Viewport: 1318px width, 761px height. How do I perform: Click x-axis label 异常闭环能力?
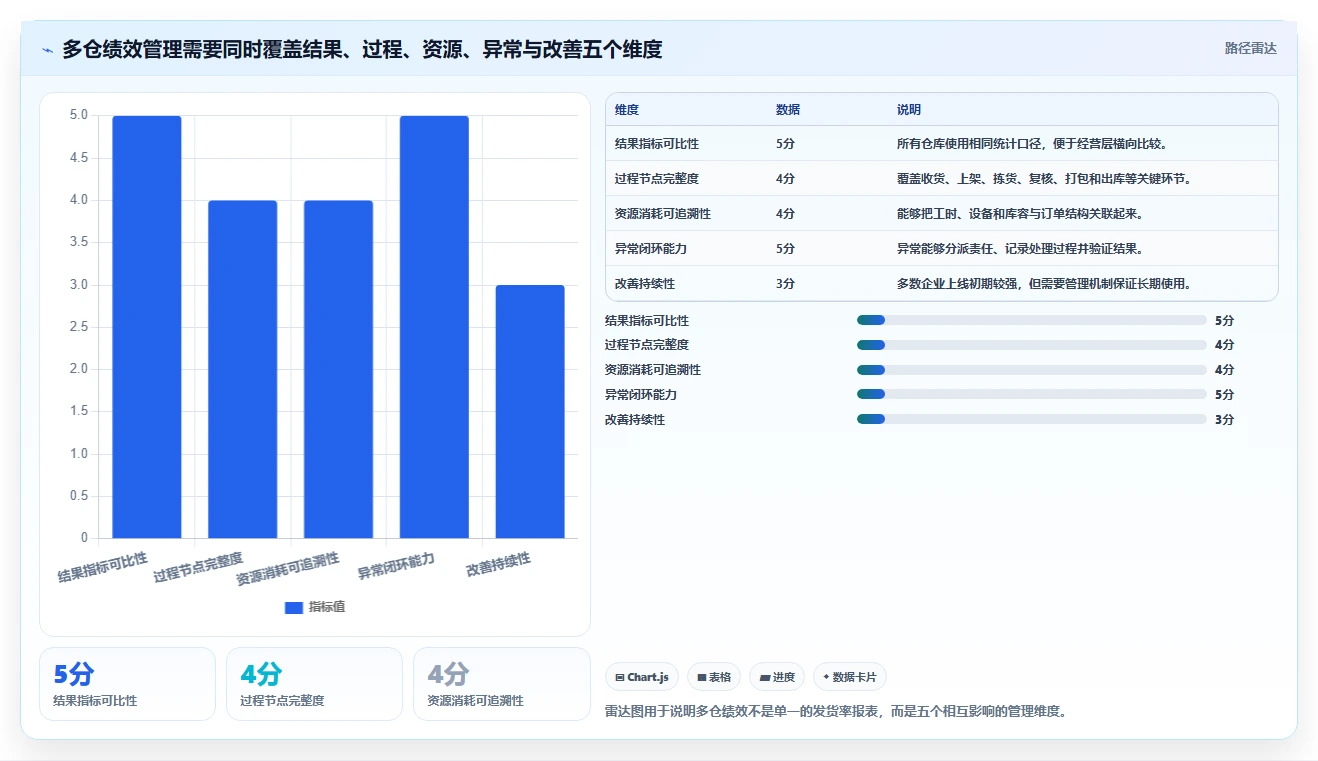396,566
